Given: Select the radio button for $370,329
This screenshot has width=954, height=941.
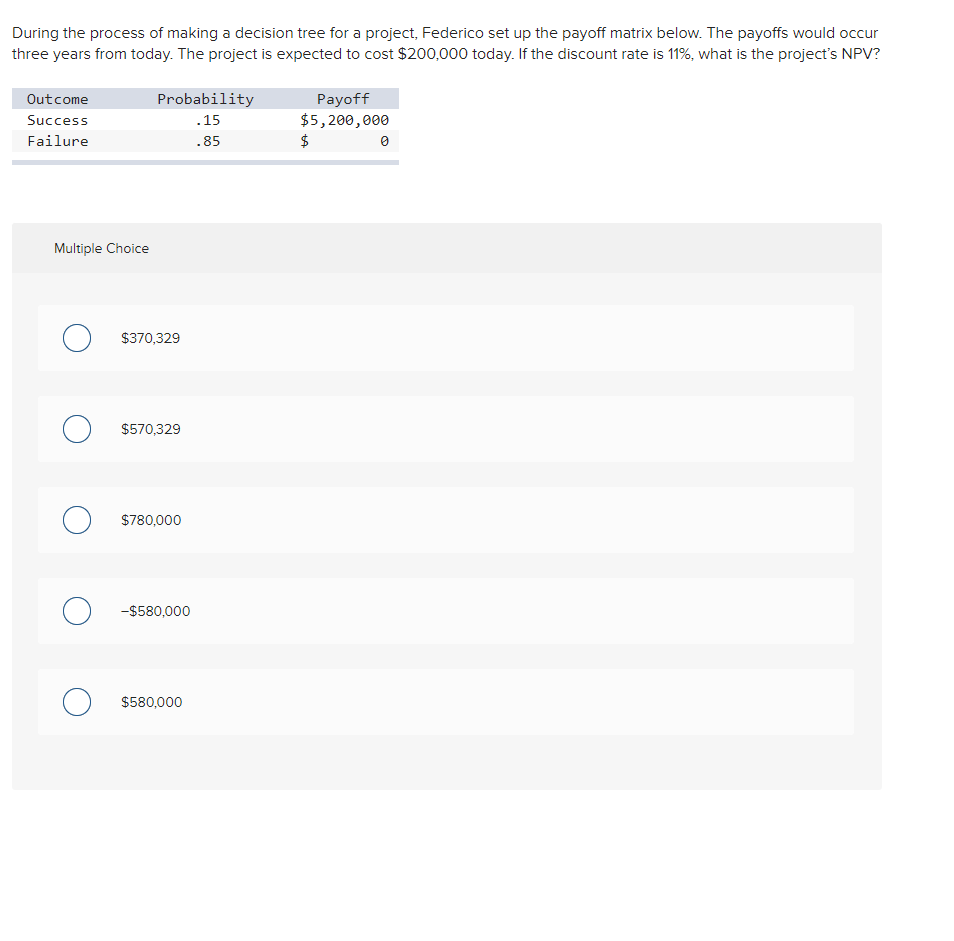Looking at the screenshot, I should [77, 338].
